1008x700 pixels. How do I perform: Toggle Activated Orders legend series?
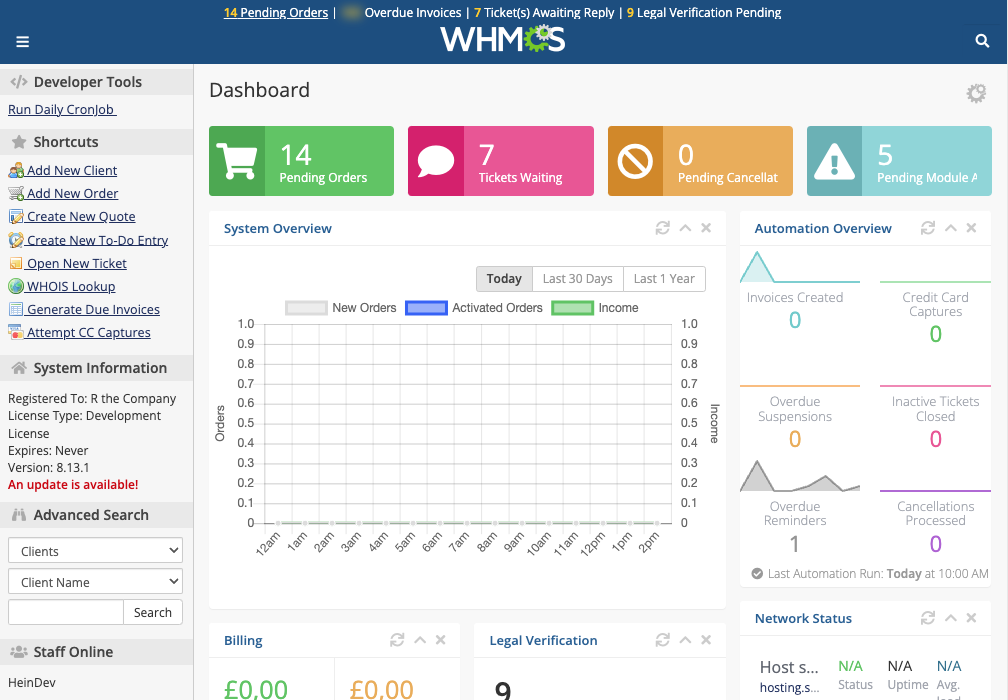tap(474, 308)
